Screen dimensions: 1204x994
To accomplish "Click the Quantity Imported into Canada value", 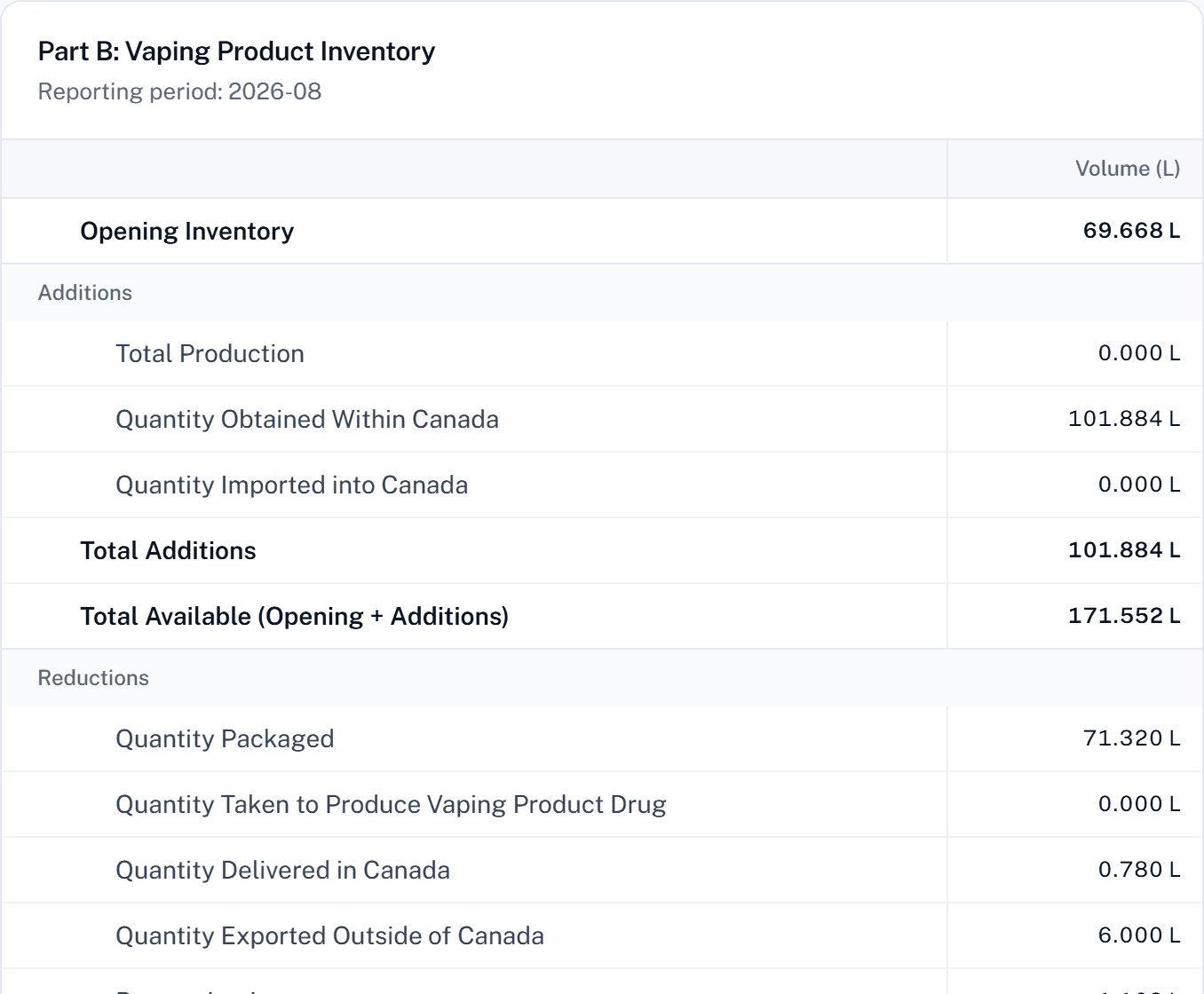I will click(1139, 485).
